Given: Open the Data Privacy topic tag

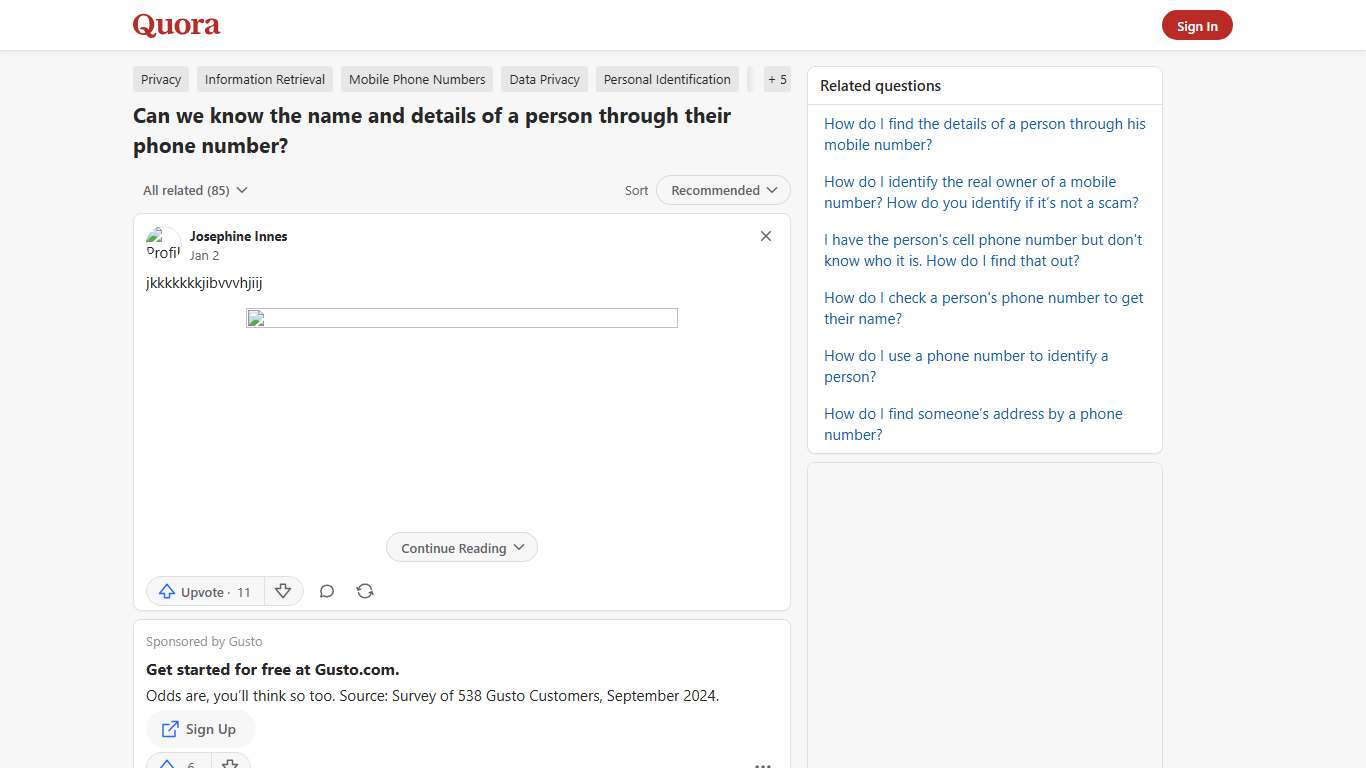Looking at the screenshot, I should (544, 79).
